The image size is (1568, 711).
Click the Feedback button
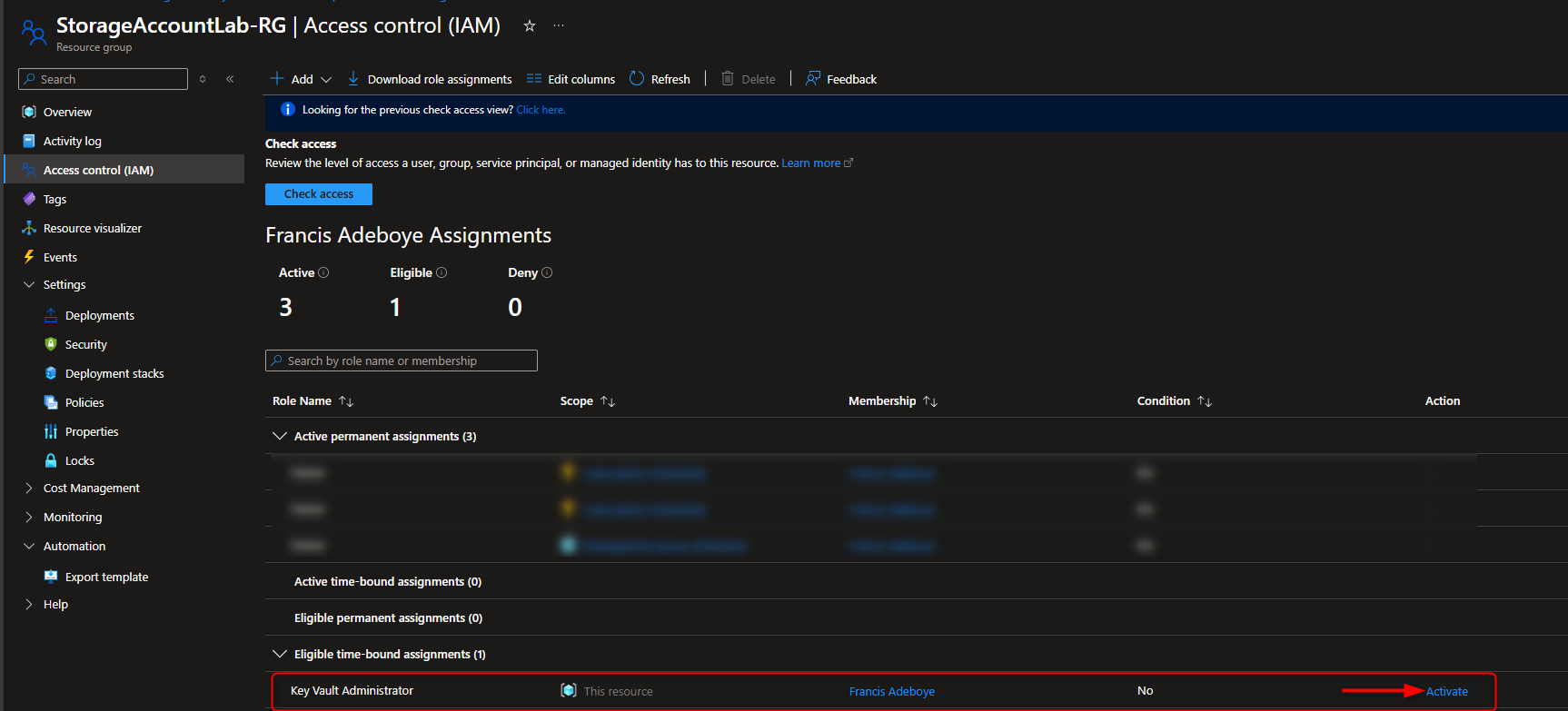(841, 79)
